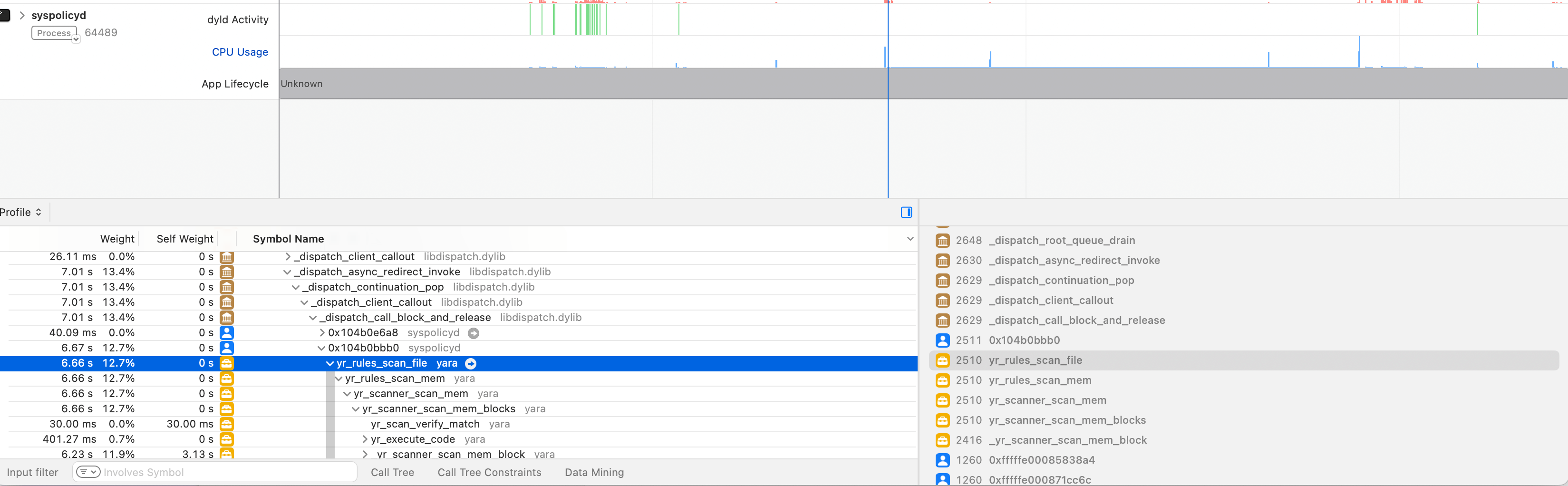
Task: Select 2511 0x104b0bbb0 stack frame
Action: coord(1244,340)
